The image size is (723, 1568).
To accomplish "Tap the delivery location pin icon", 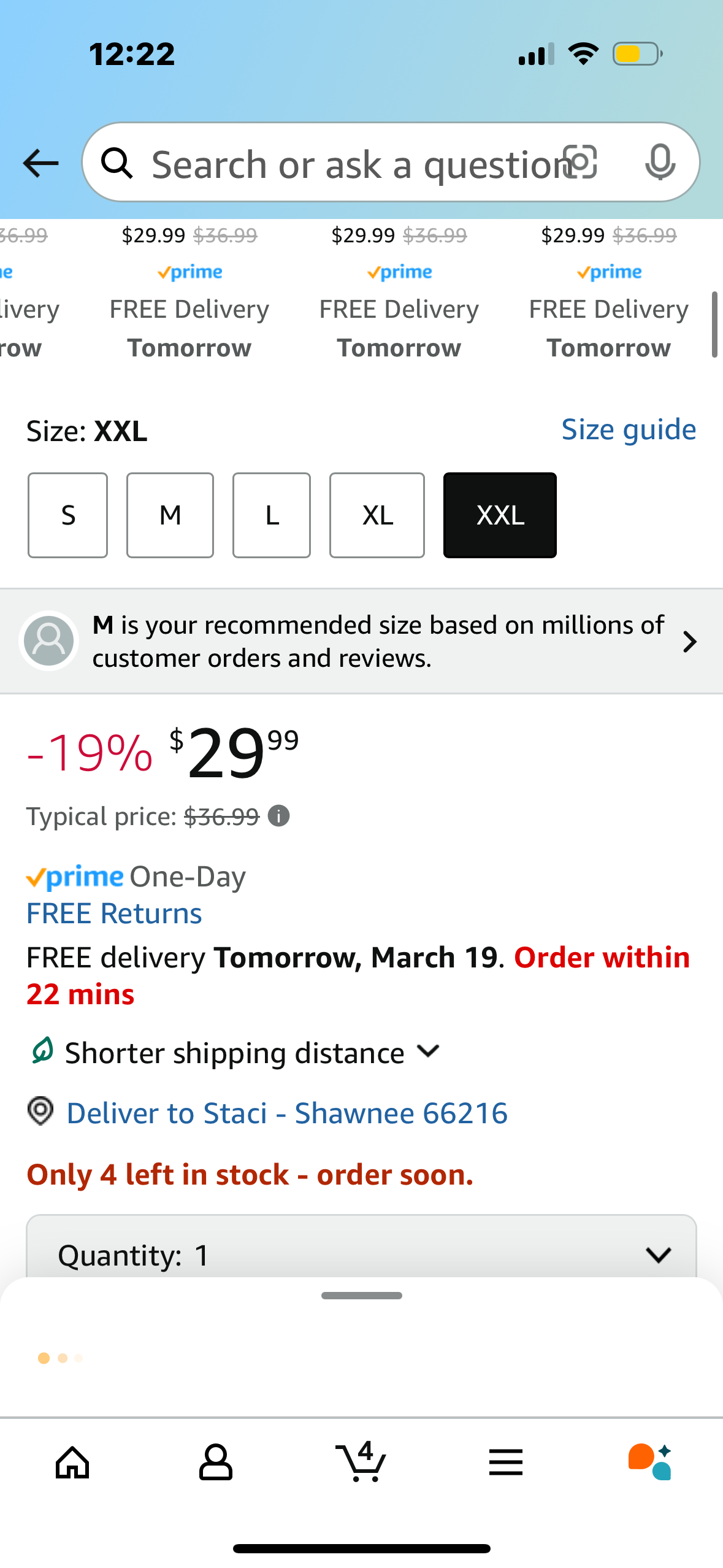I will pyautogui.click(x=41, y=1112).
